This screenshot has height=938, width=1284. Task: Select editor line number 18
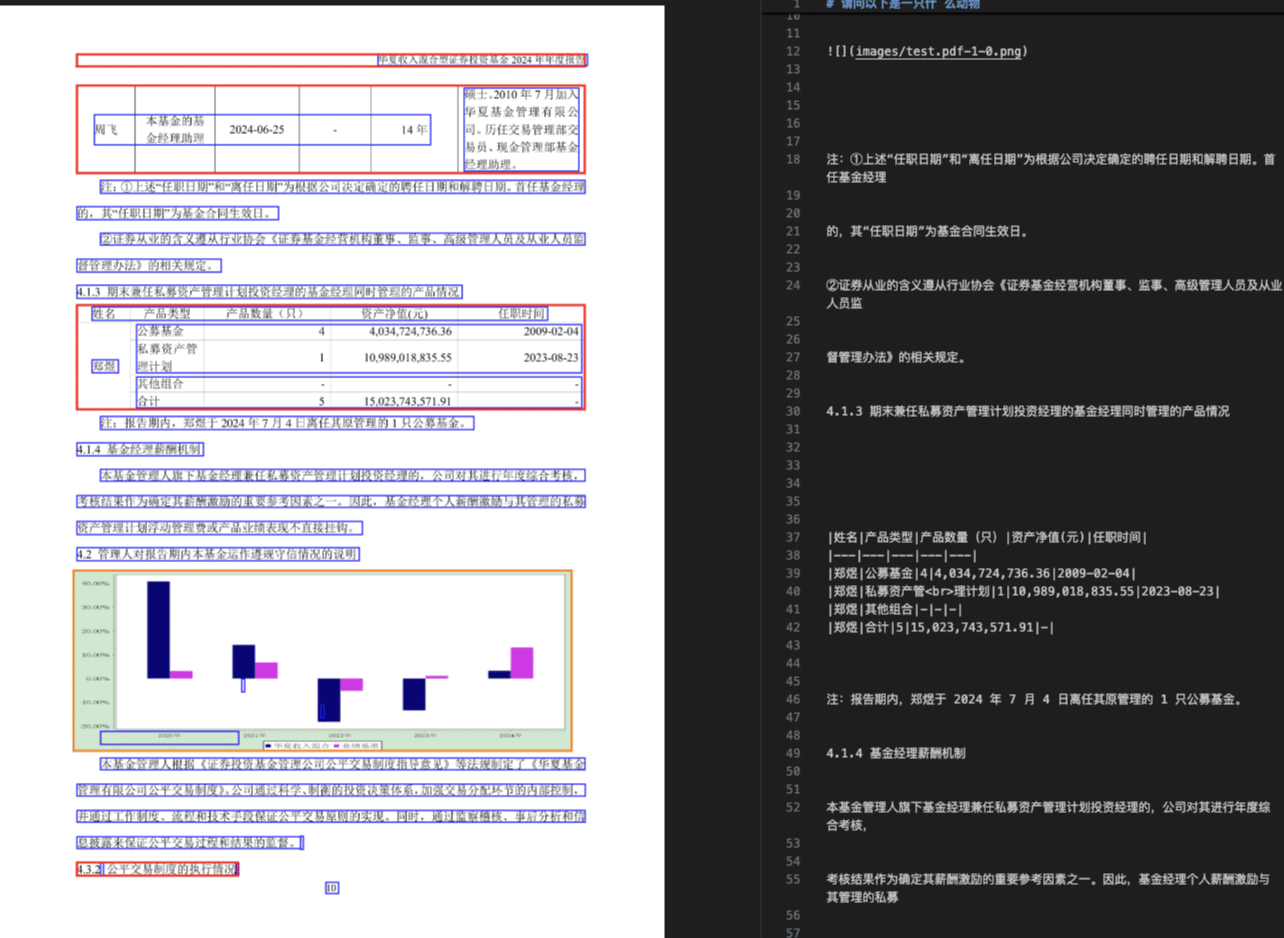[793, 159]
